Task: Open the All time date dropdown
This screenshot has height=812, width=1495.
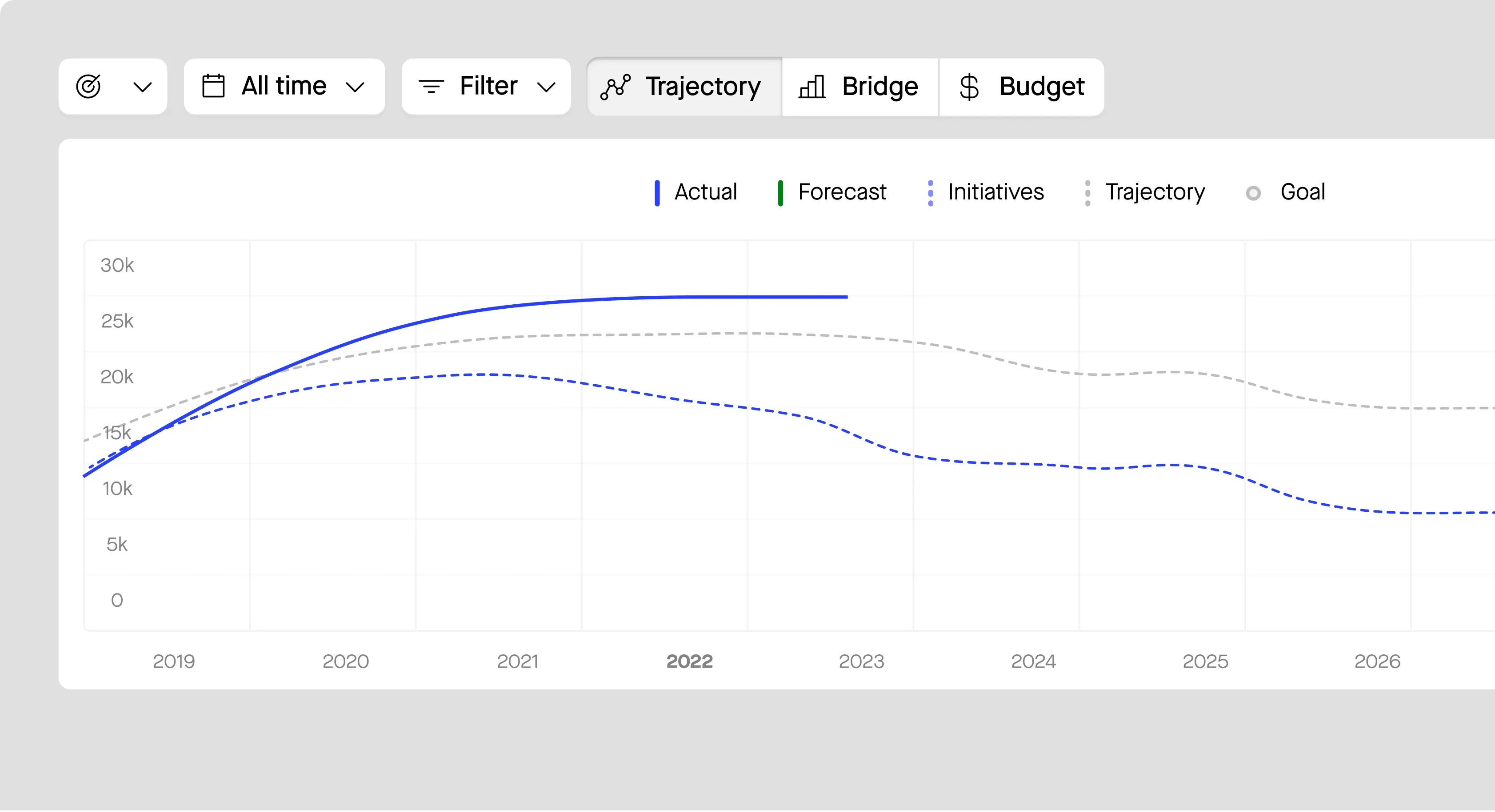Action: point(284,87)
